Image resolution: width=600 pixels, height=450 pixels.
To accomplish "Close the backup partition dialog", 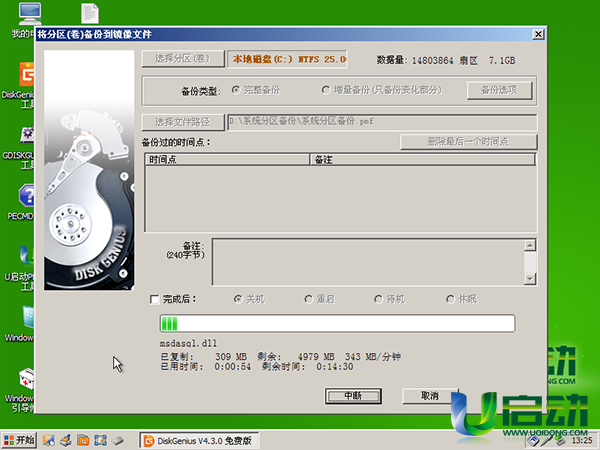I will point(538,34).
